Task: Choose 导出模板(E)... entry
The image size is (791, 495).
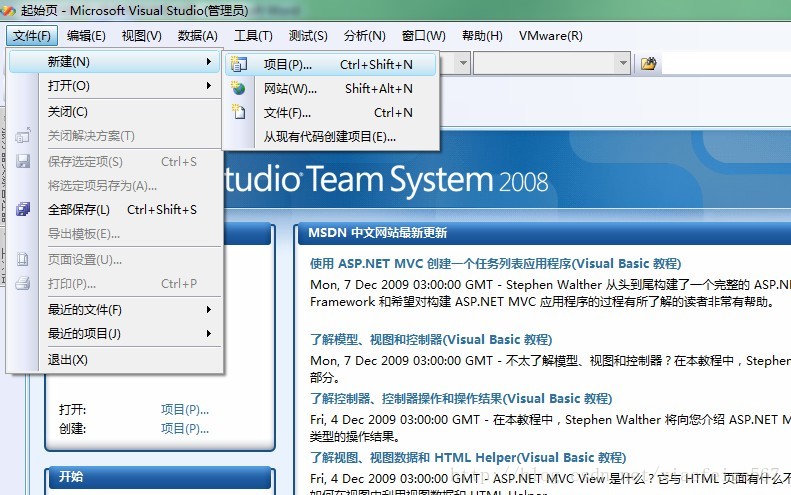Action: pos(115,234)
